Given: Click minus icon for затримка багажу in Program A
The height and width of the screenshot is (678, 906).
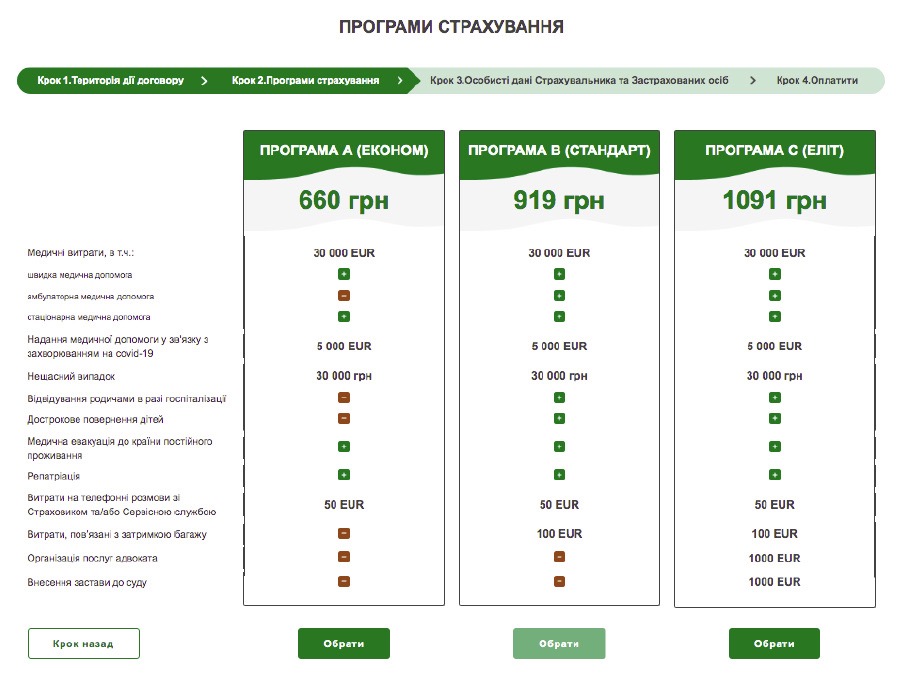Looking at the screenshot, I should (344, 533).
